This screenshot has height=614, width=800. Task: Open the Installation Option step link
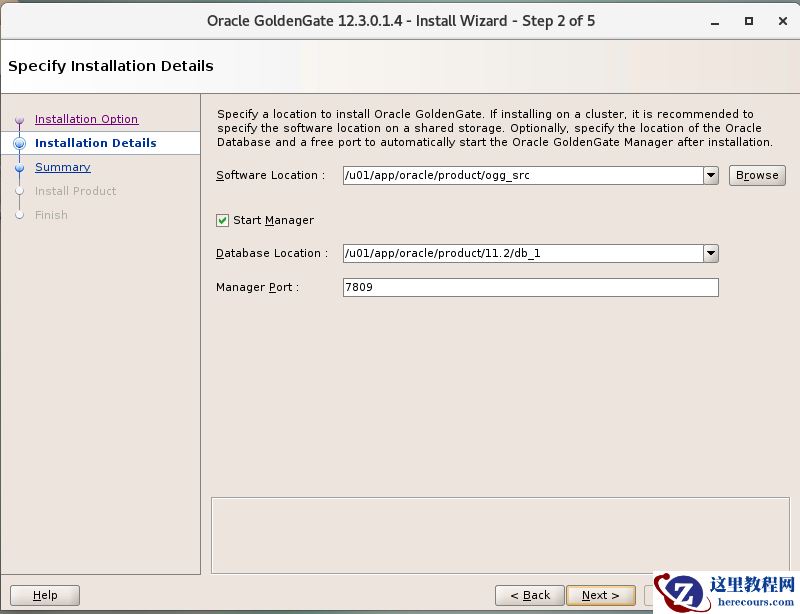point(86,119)
